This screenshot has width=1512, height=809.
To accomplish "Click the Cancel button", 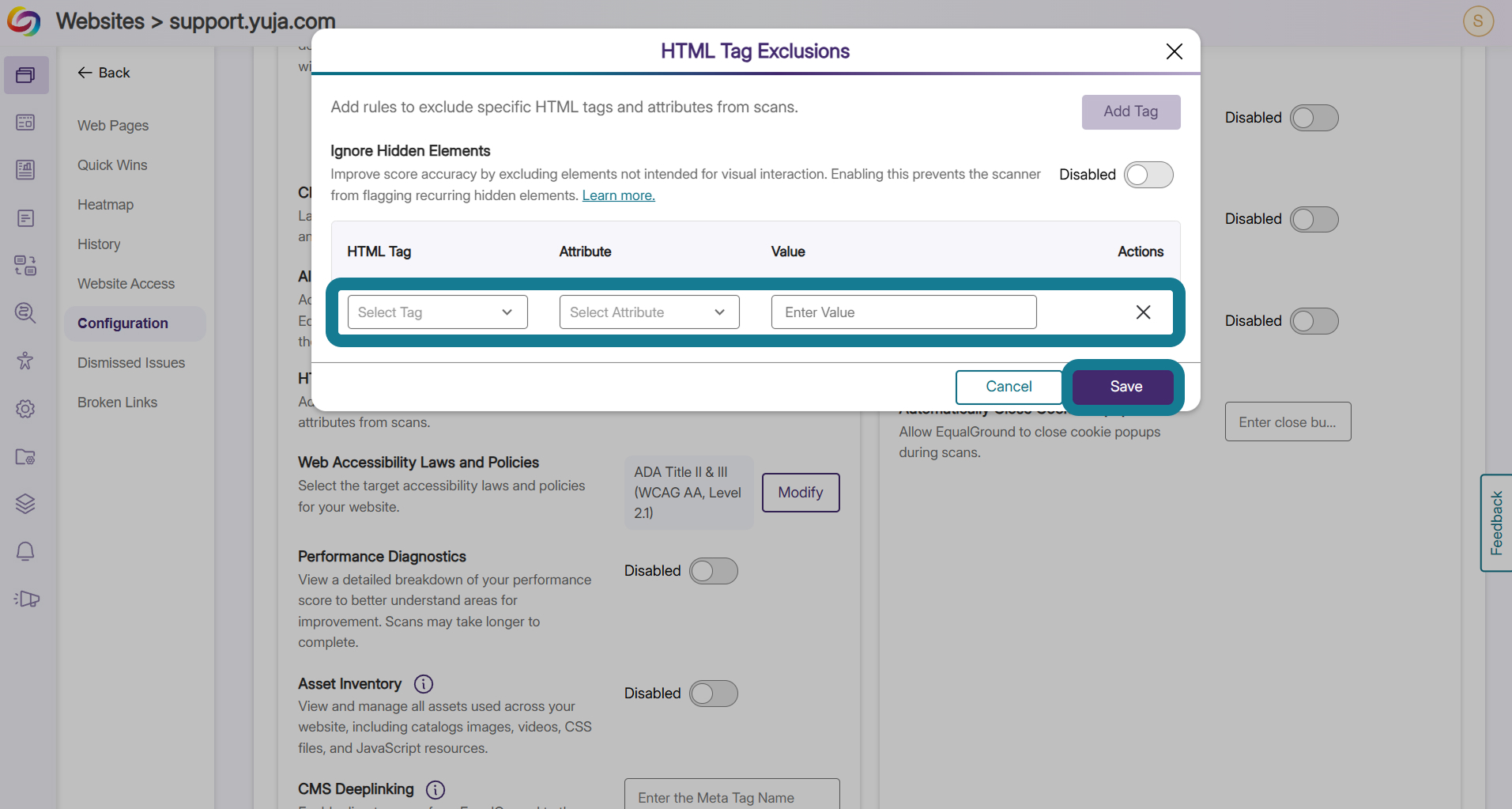I will click(1009, 387).
